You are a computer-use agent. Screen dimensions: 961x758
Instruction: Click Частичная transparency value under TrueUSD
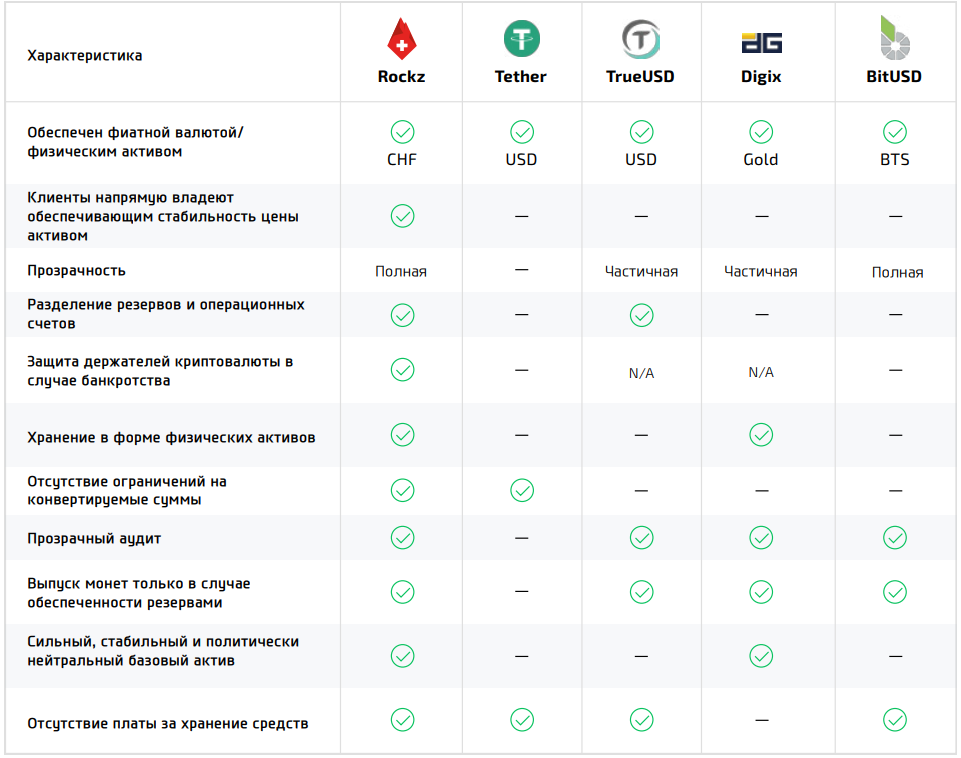pyautogui.click(x=641, y=271)
